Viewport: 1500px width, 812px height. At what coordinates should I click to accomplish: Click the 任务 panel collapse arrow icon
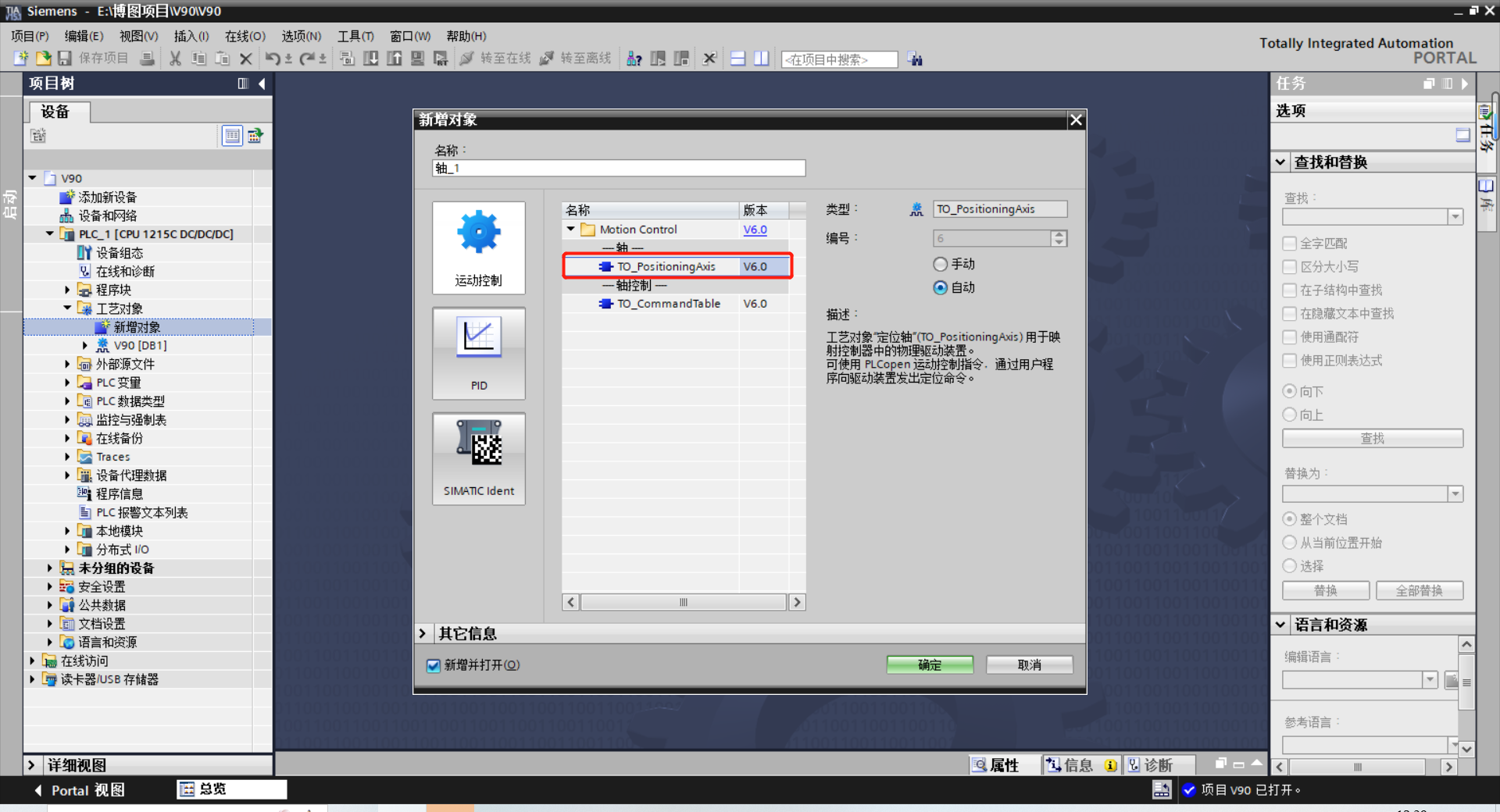click(1465, 84)
